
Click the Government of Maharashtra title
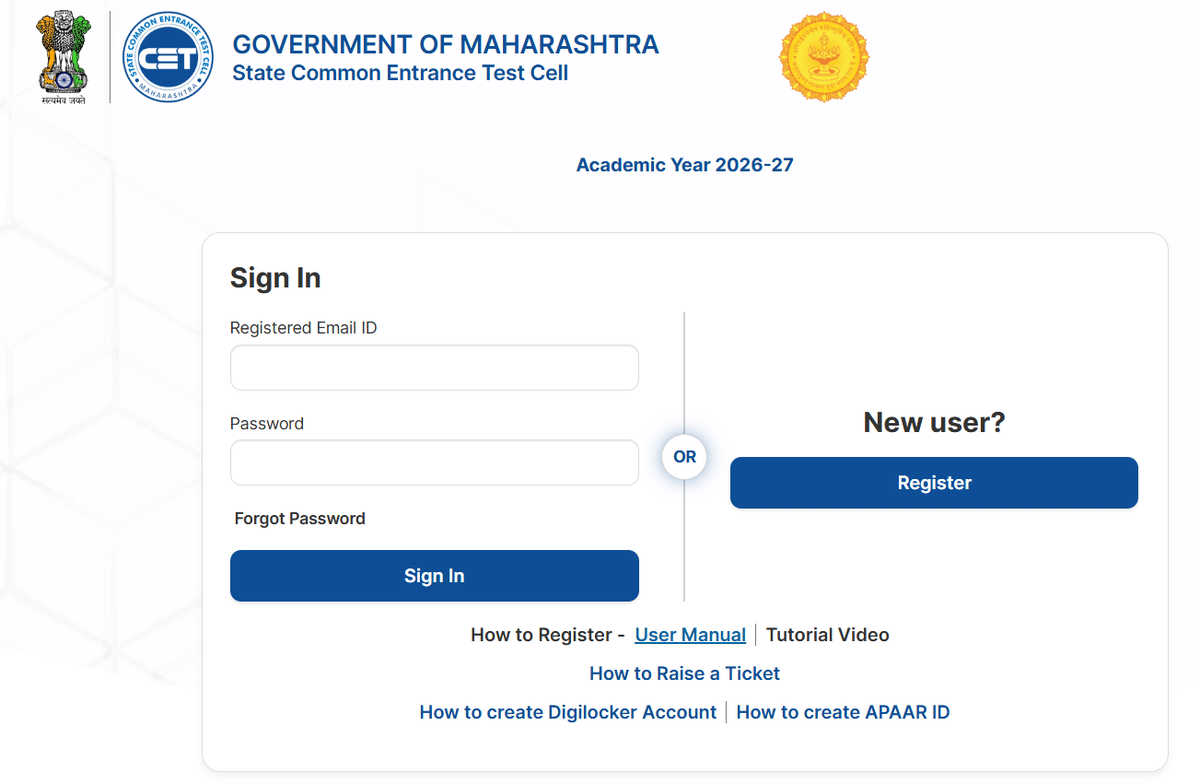click(x=445, y=44)
